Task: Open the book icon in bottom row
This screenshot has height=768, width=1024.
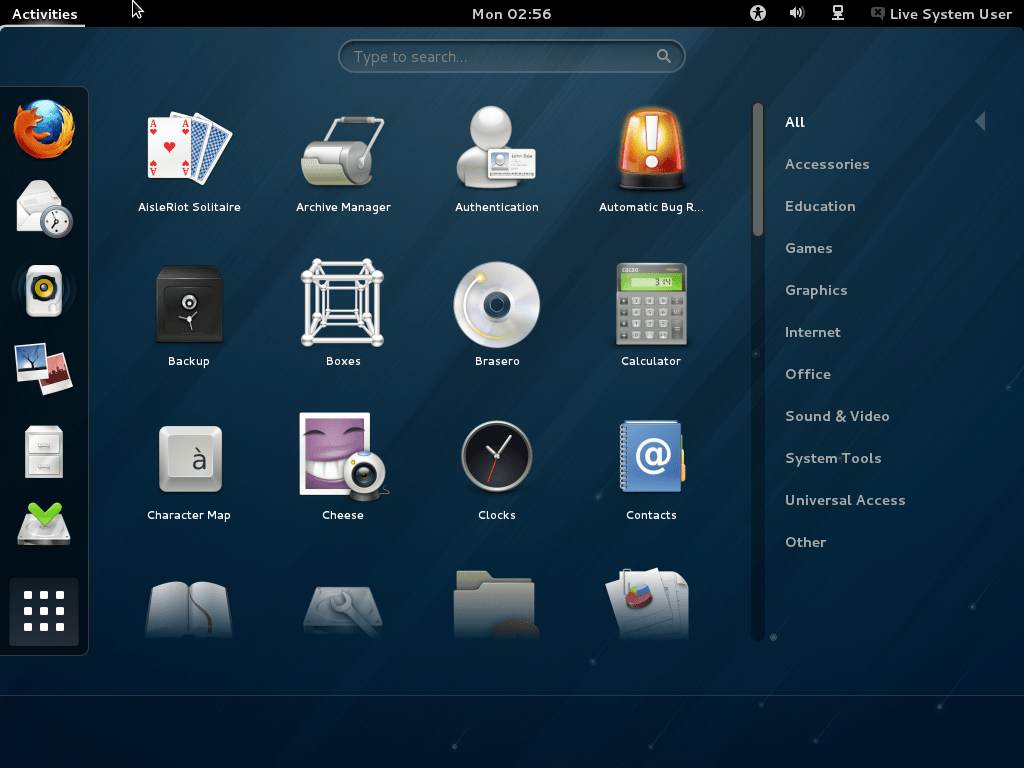Action: click(189, 609)
